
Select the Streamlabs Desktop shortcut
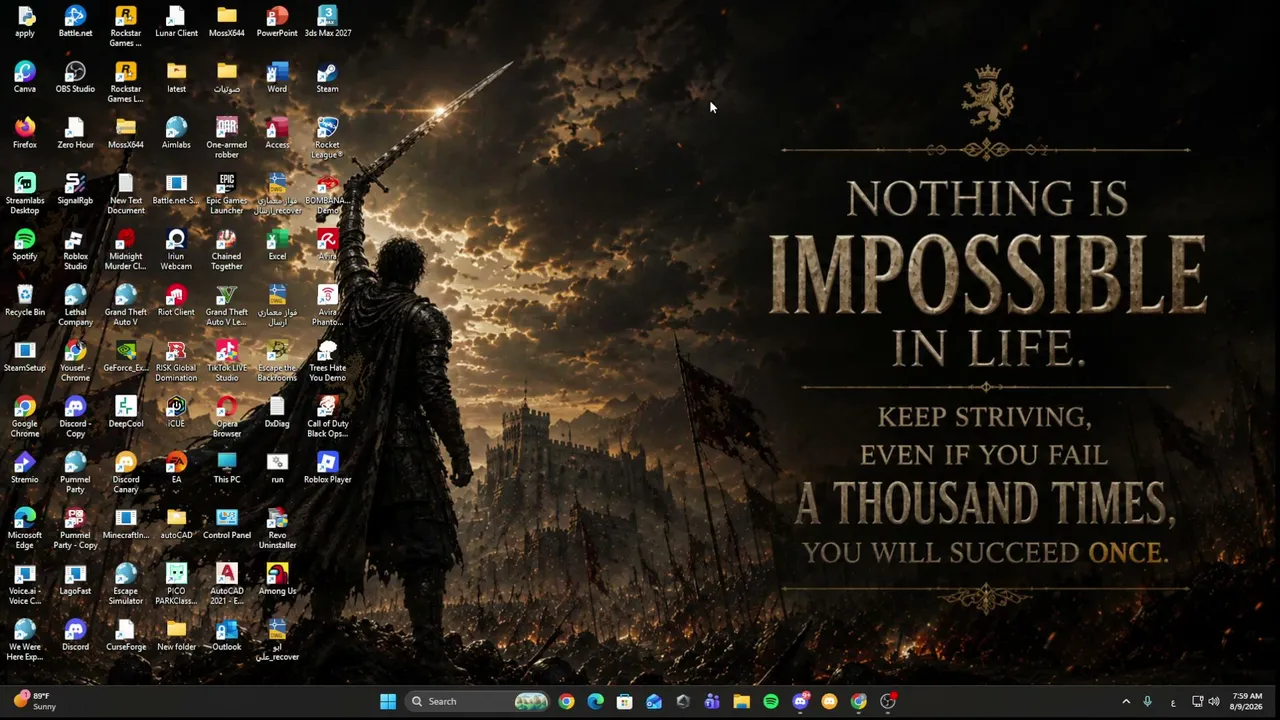(x=25, y=194)
